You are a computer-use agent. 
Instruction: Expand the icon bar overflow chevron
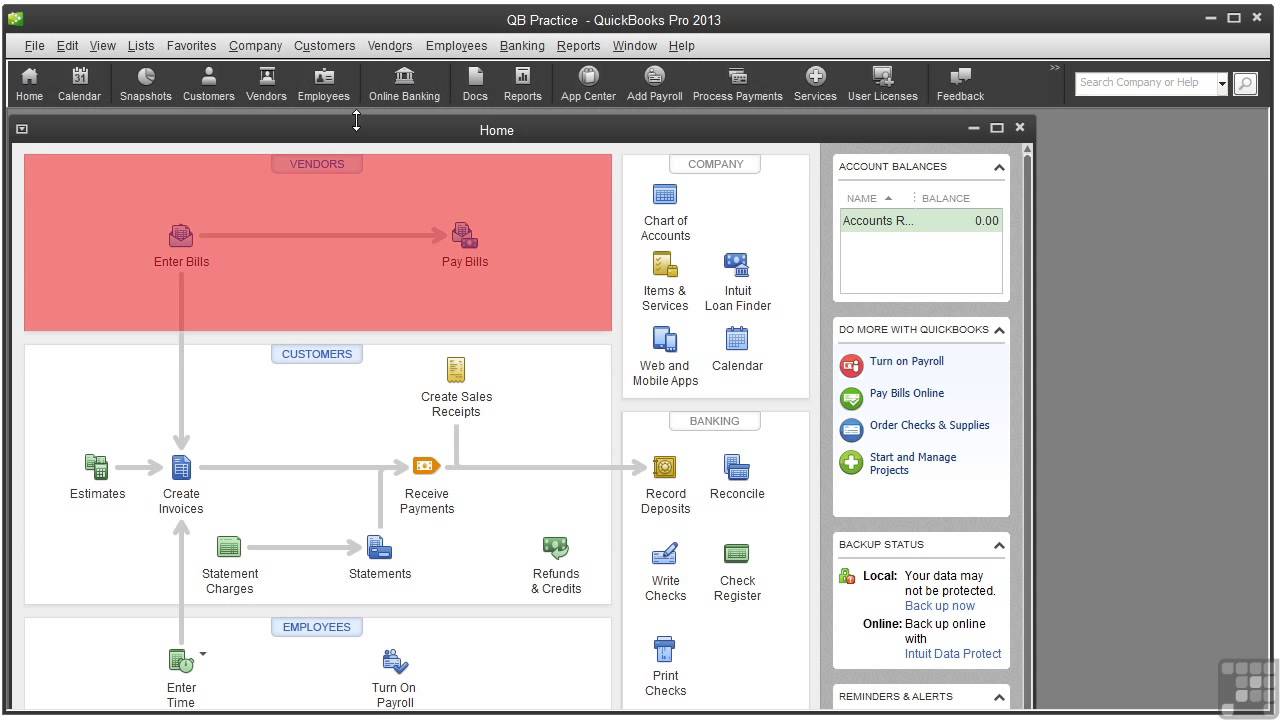pos(1054,68)
